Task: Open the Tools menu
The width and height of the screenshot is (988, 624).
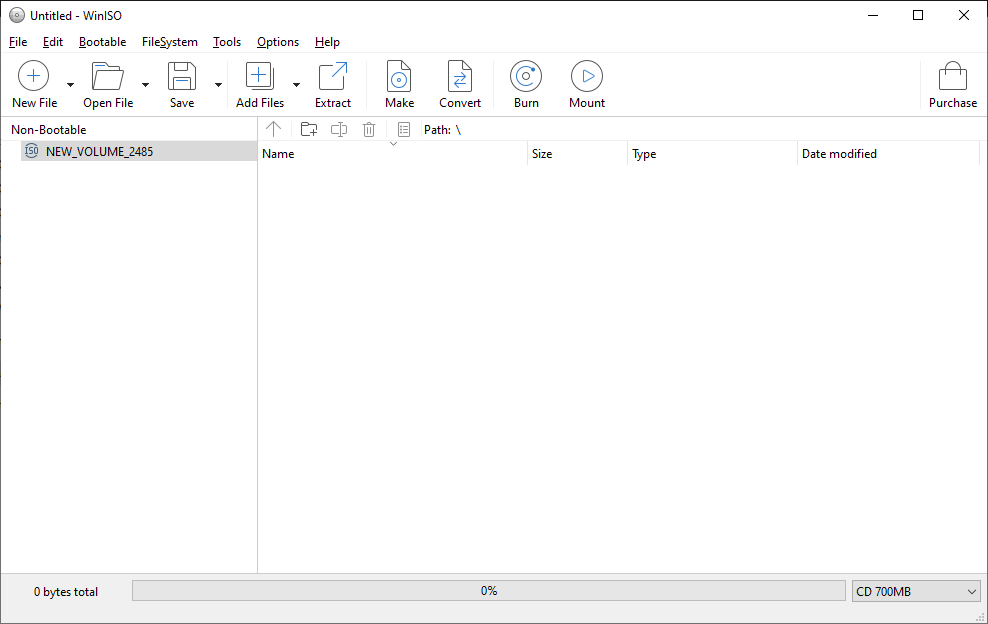Action: 227,42
